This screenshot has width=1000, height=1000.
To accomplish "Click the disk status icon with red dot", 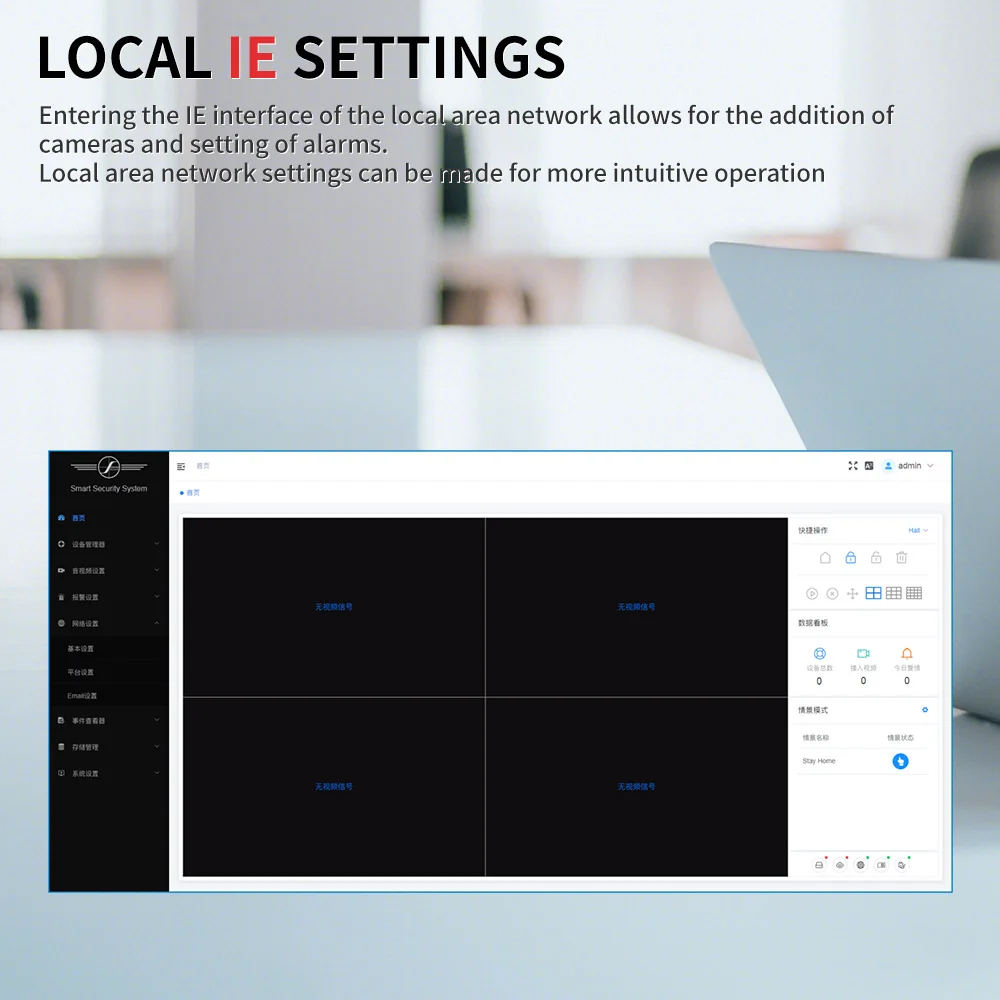I will tap(819, 865).
